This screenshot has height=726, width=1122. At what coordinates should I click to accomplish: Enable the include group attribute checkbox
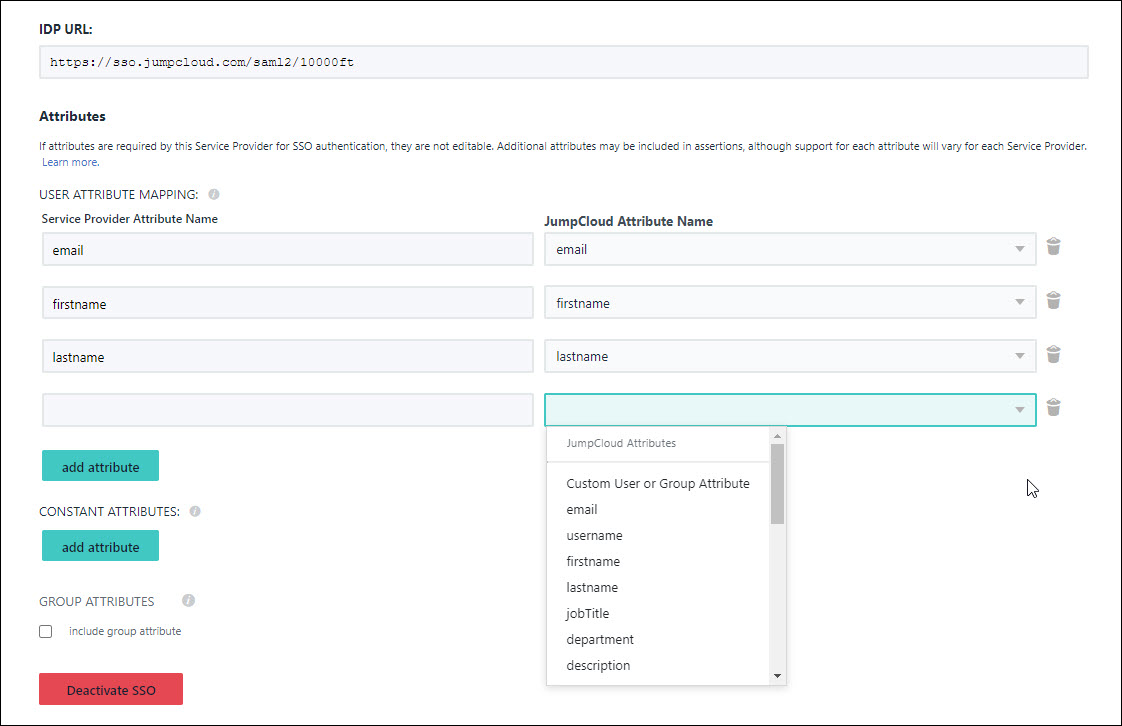coord(45,631)
